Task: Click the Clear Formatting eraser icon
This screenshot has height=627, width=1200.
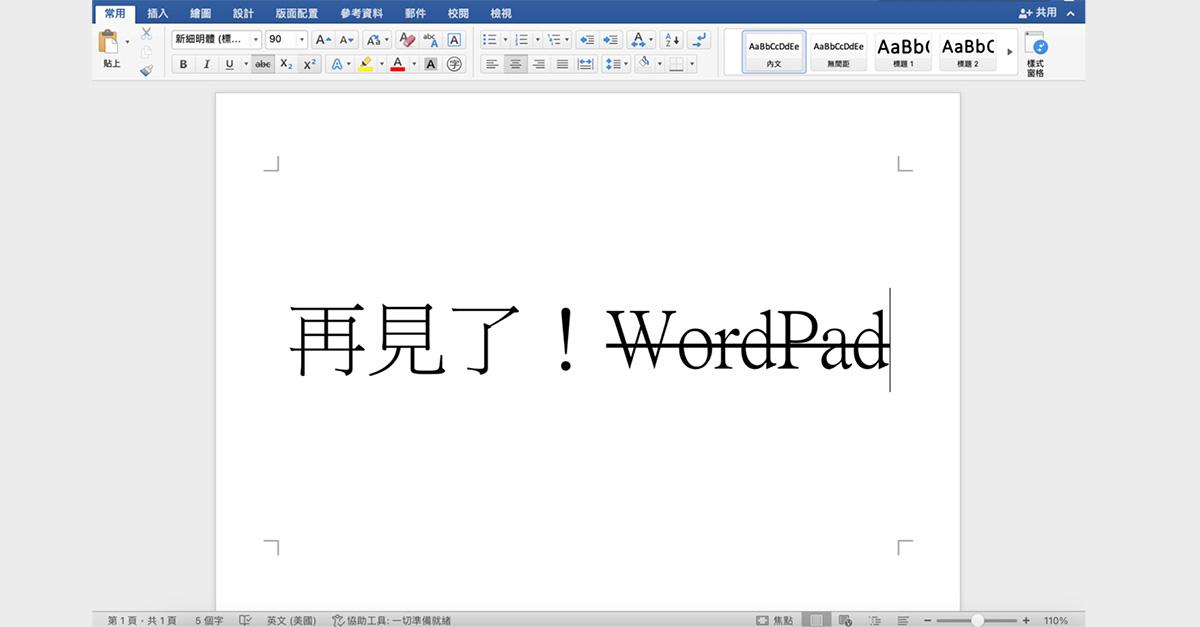Action: coord(406,40)
